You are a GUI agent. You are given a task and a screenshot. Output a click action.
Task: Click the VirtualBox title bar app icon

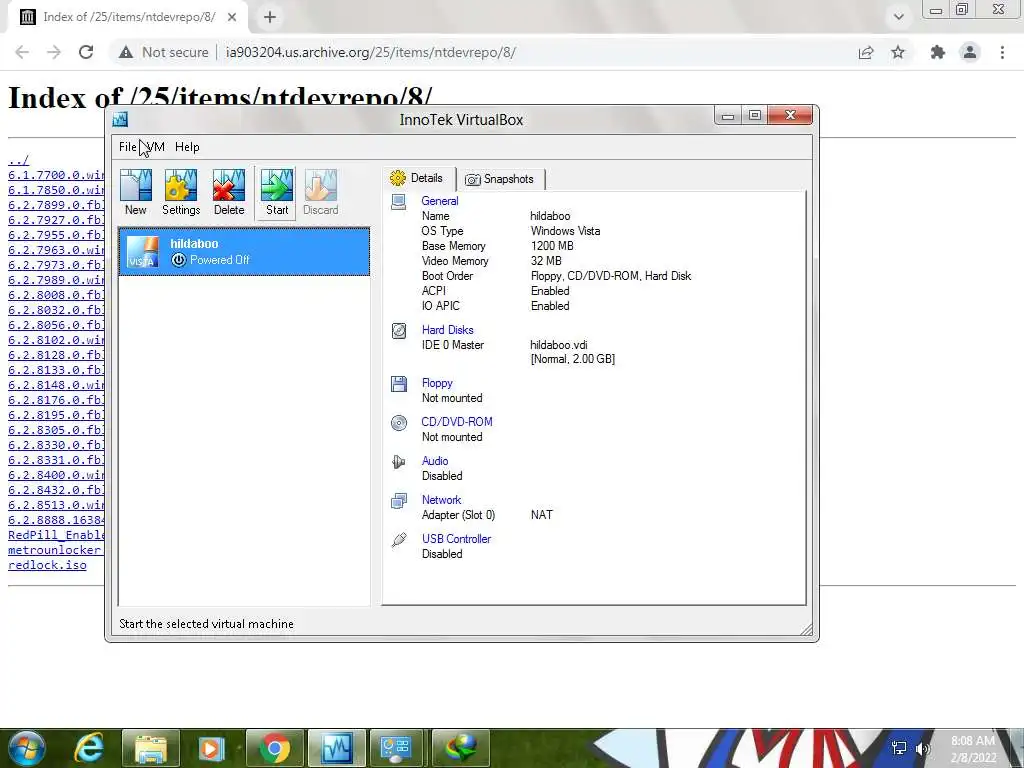coord(120,120)
